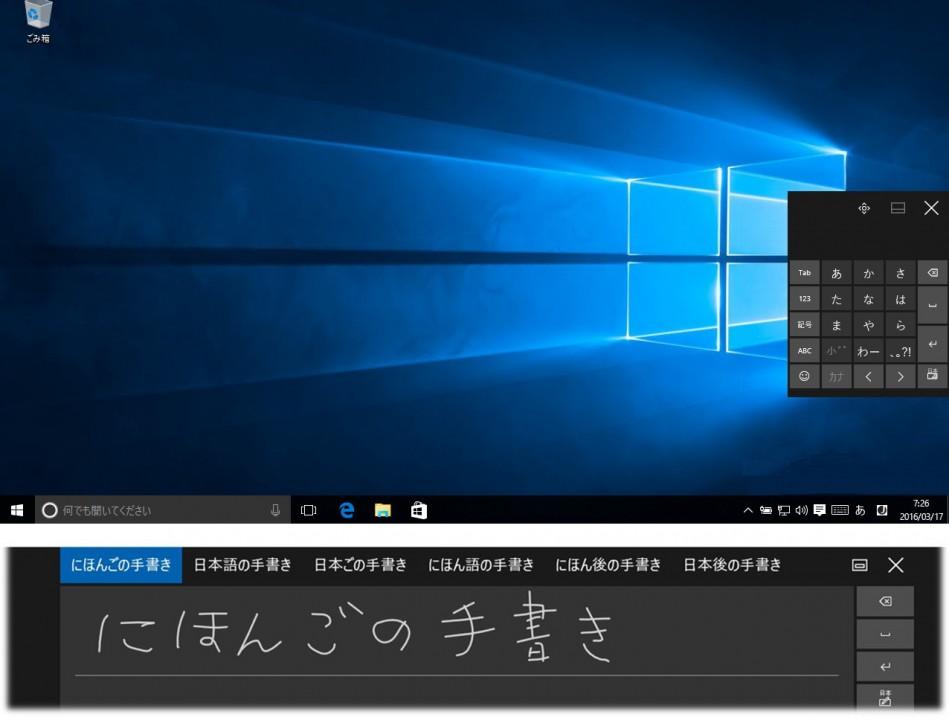
Task: Tap backspace in the handwriting panel
Action: point(885,601)
